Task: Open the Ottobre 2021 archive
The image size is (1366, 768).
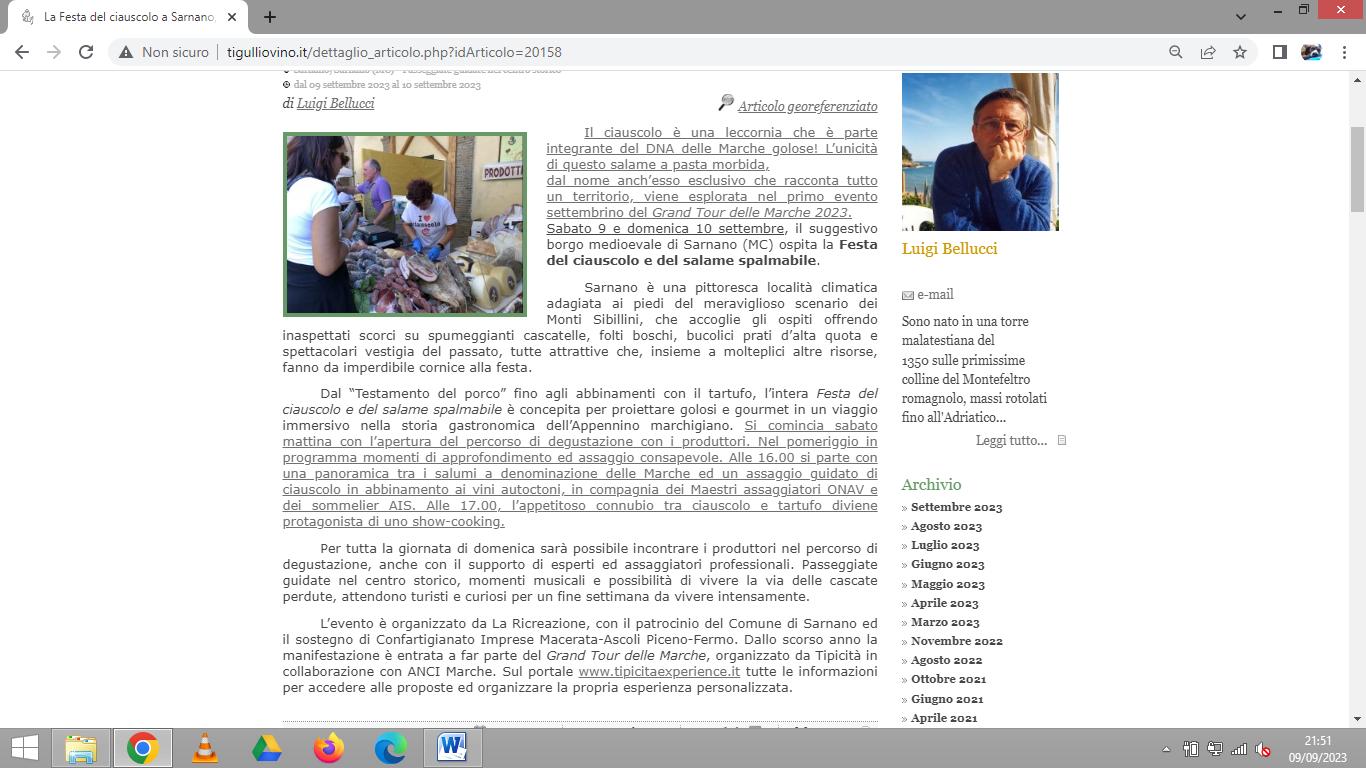Action: coord(948,679)
